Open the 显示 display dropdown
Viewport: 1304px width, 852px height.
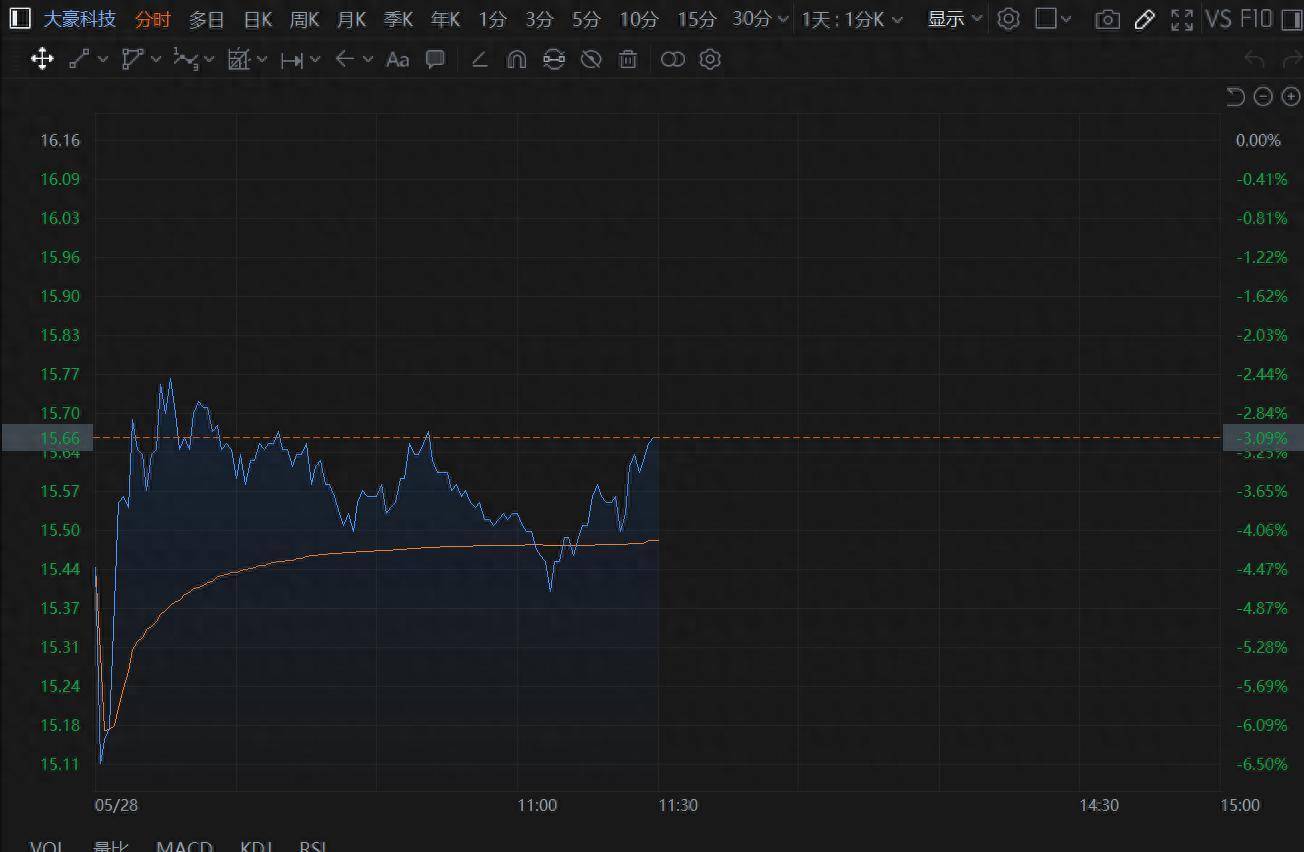955,19
